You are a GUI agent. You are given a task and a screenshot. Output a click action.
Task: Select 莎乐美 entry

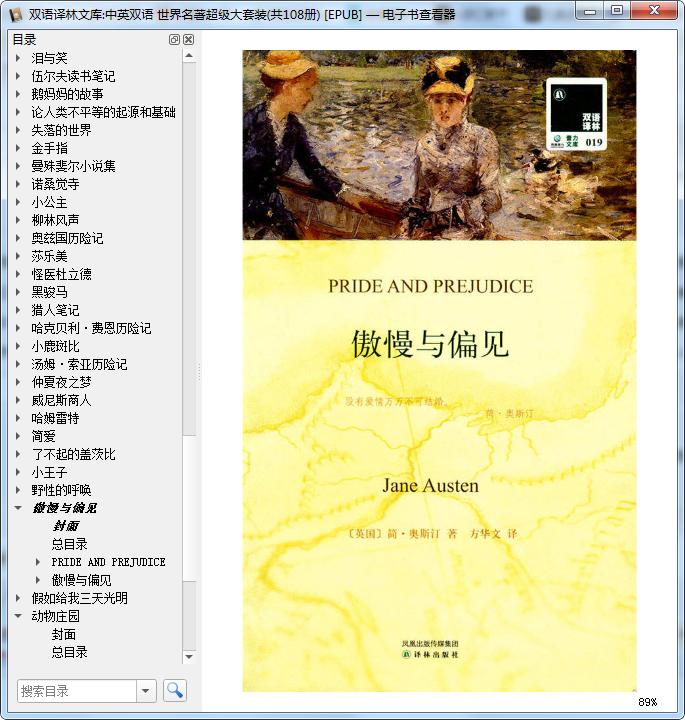point(49,256)
